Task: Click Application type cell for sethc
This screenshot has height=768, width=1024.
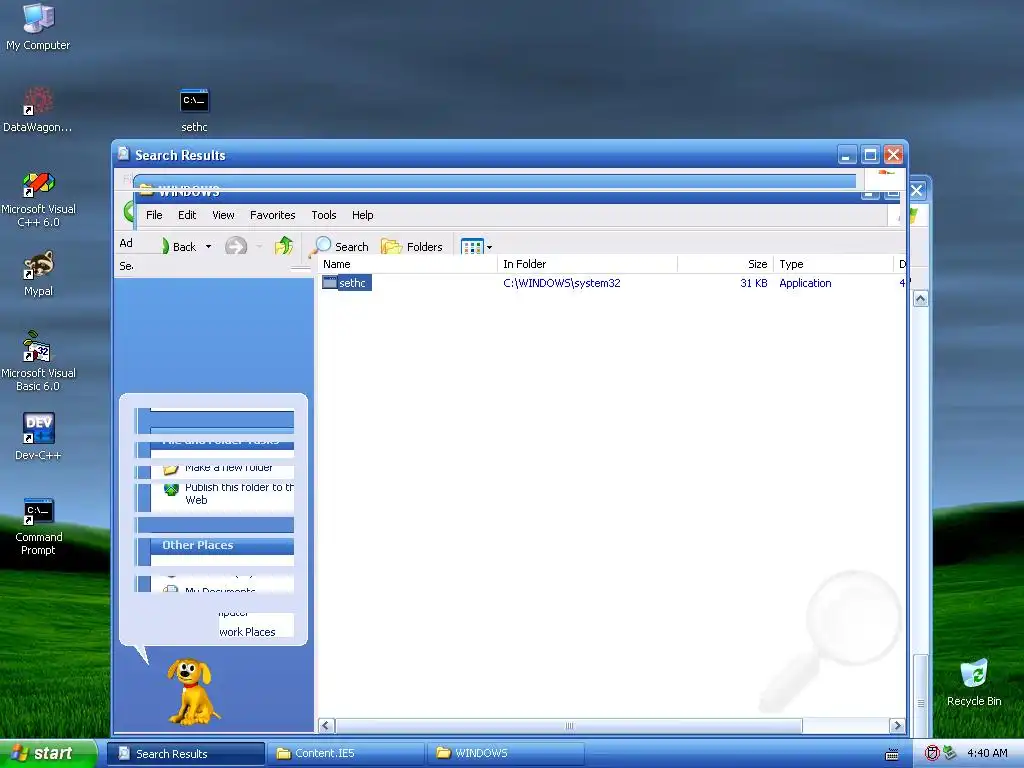Action: [805, 283]
